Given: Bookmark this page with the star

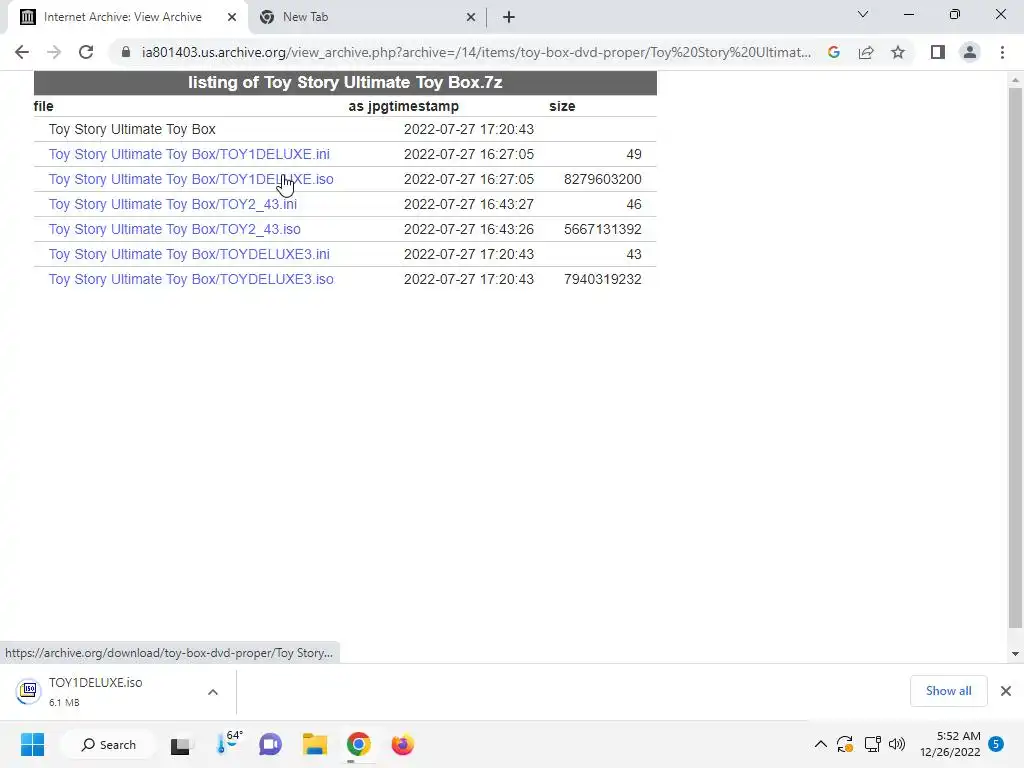Looking at the screenshot, I should pyautogui.click(x=898, y=52).
